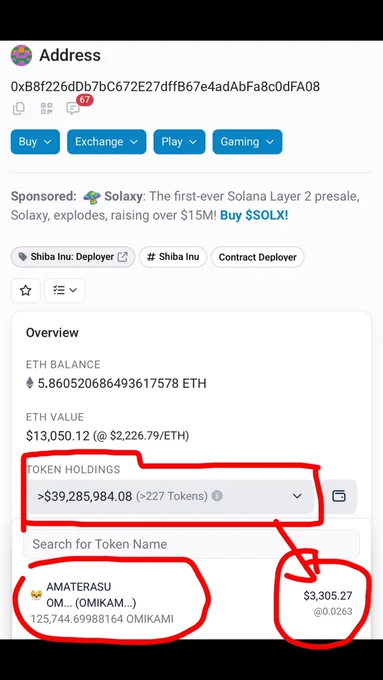The width and height of the screenshot is (383, 680).
Task: Show the address QR code
Action: click(46, 108)
